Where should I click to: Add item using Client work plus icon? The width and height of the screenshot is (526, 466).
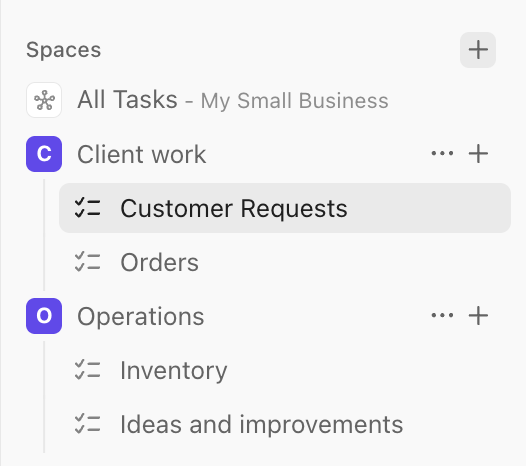478,154
